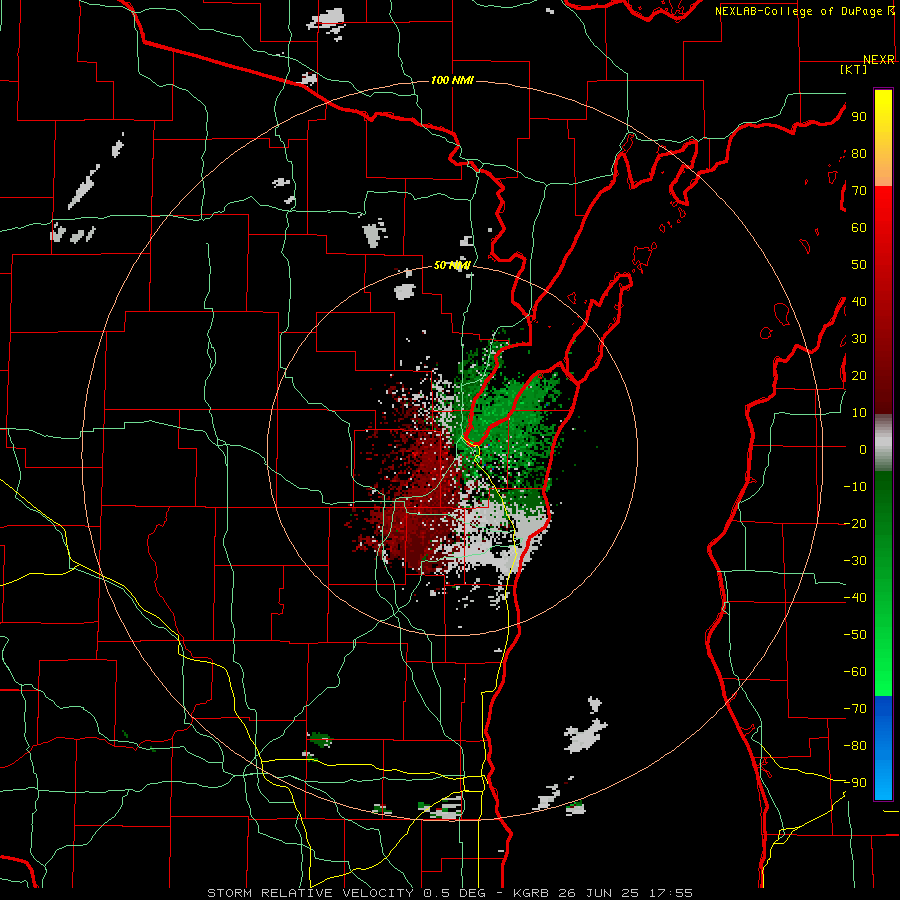Click the 0.5 DEG elevation text
Image resolution: width=900 pixels, height=900 pixels.
tap(455, 893)
